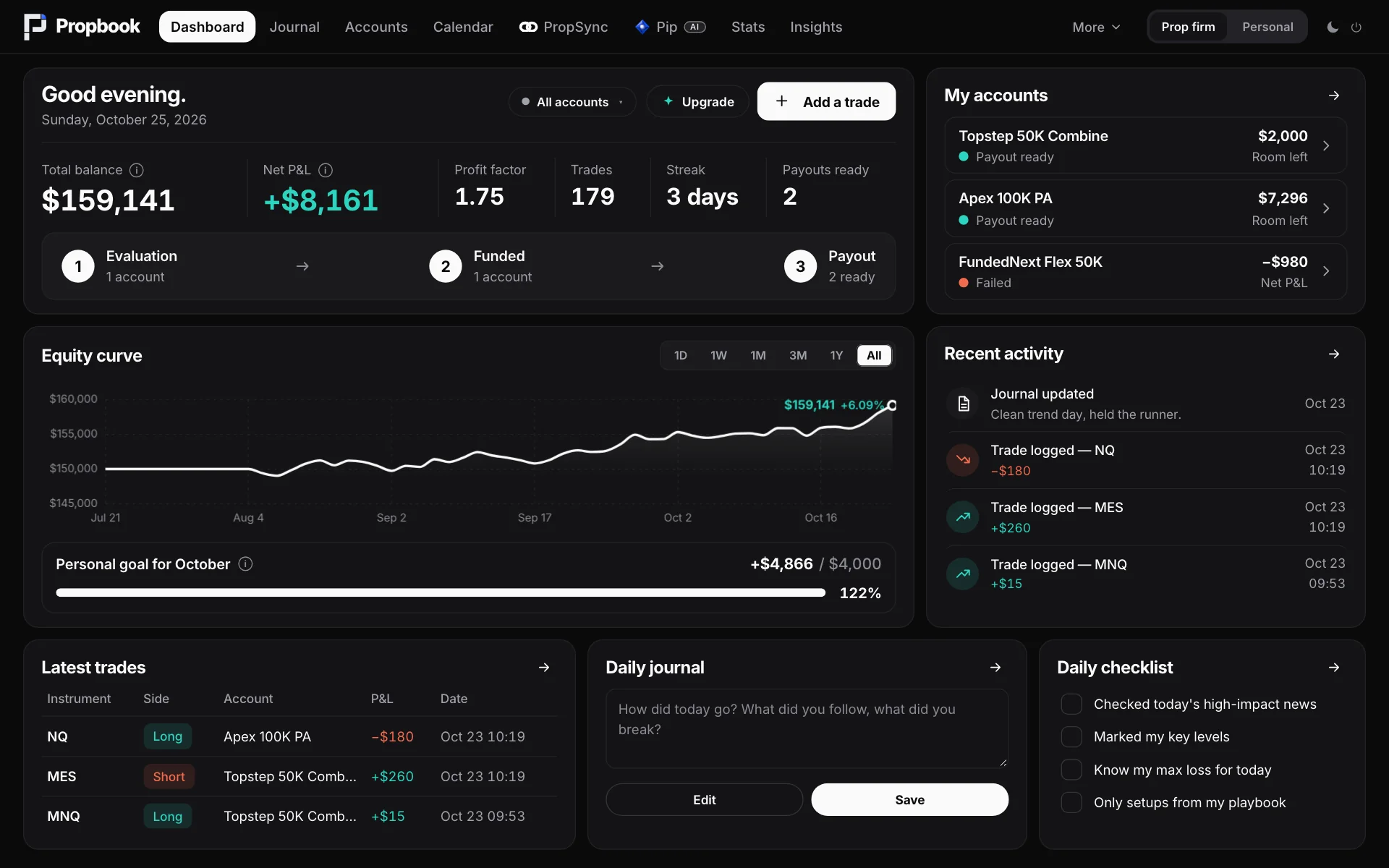This screenshot has height=868, width=1389.
Task: Check 'Checked today's high-impact news' box
Action: point(1071,704)
